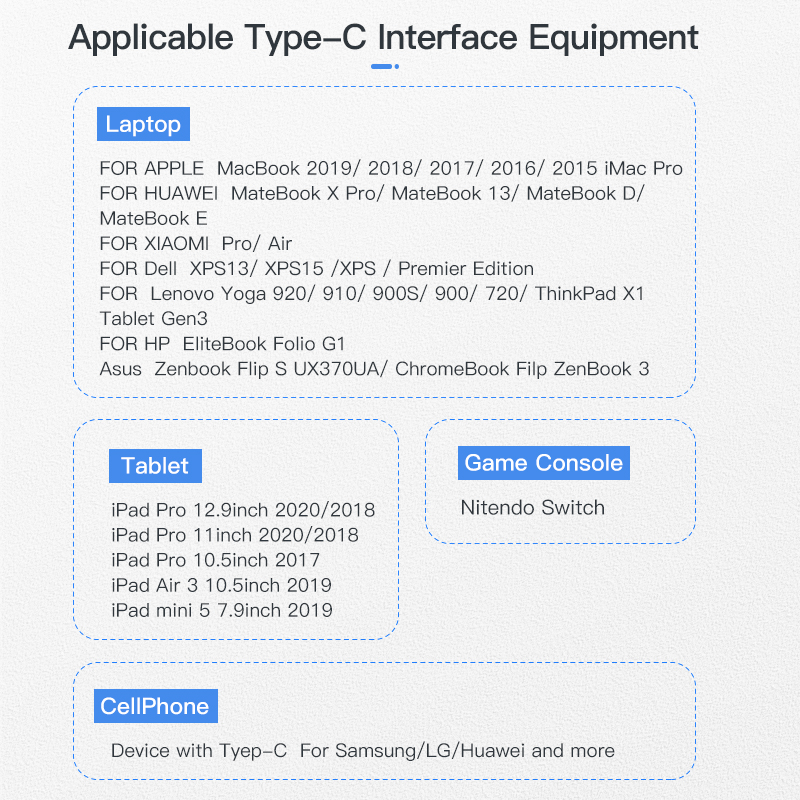Click the Asus Zenbook Flip S line
800x800 pixels.
point(374,369)
